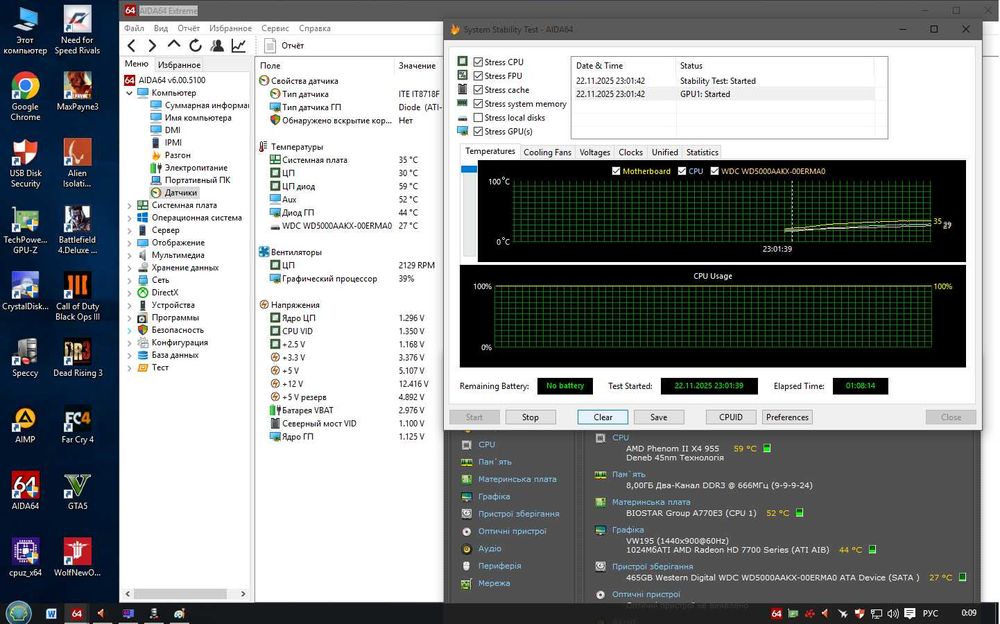1000x624 pixels.
Task: Open the Файл menu
Action: 134,28
